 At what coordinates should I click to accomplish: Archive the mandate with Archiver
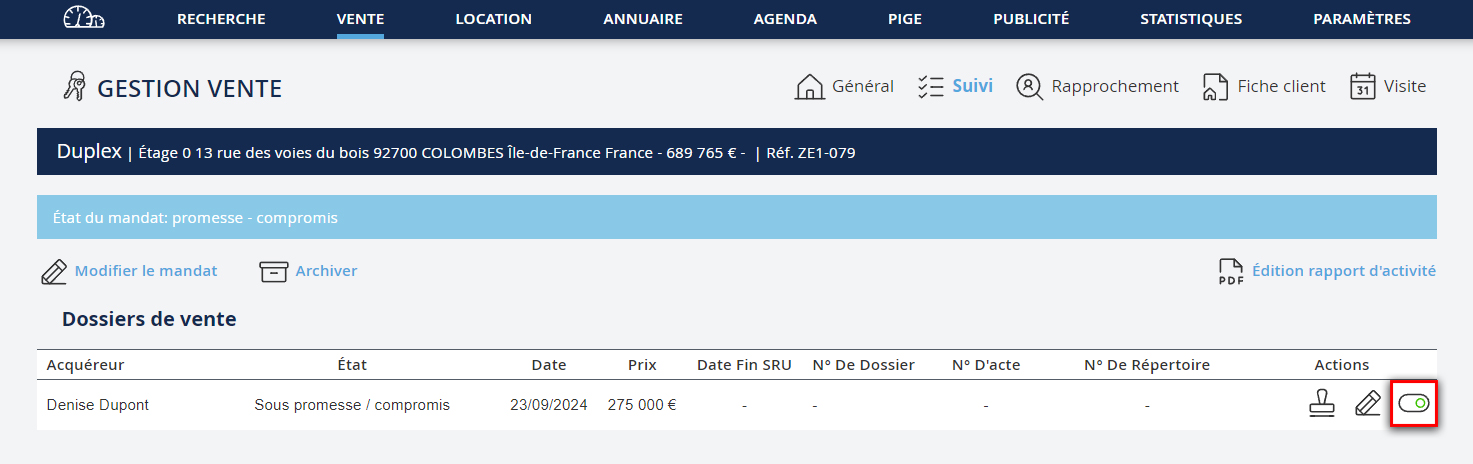(308, 271)
